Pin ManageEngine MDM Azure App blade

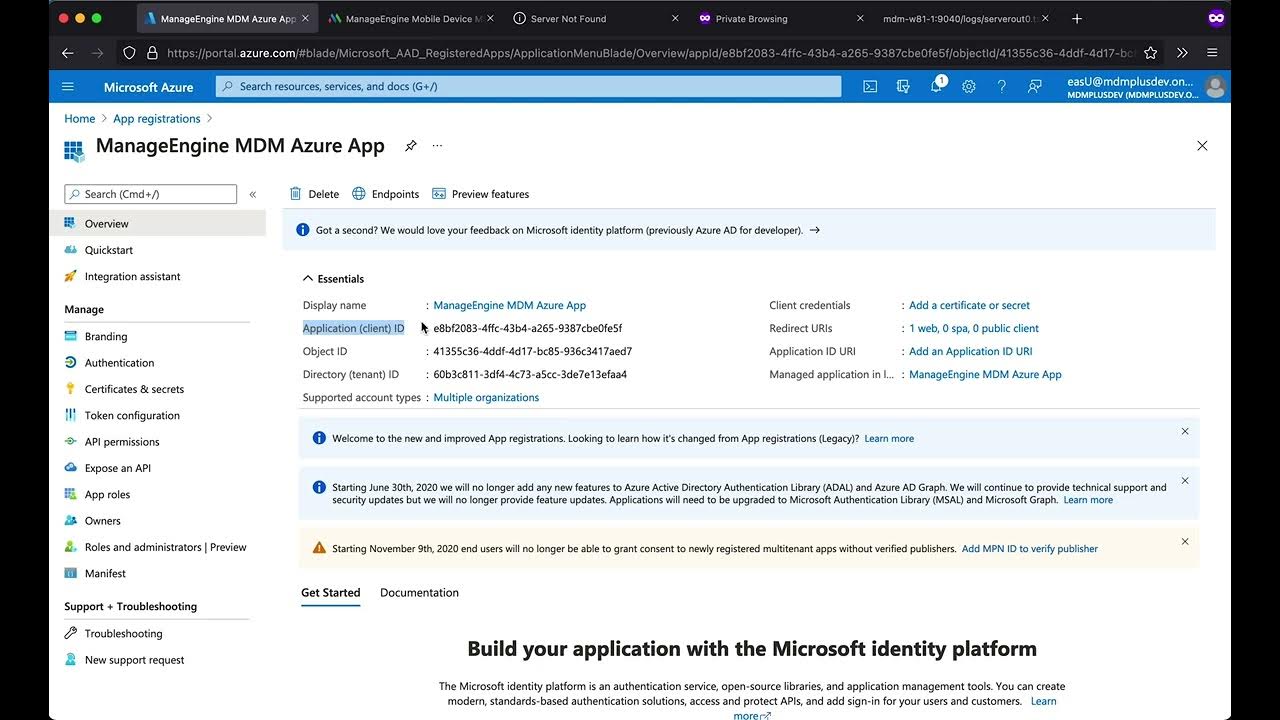click(x=410, y=146)
